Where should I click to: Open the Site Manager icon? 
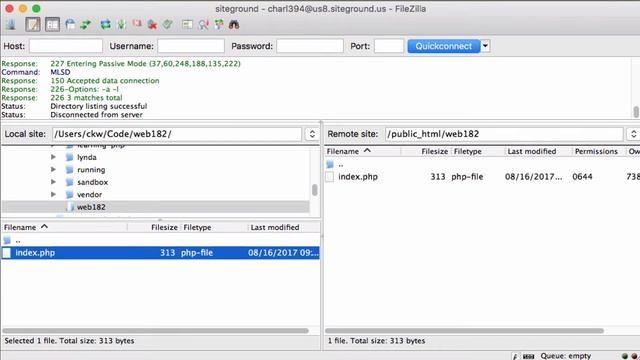coord(11,24)
